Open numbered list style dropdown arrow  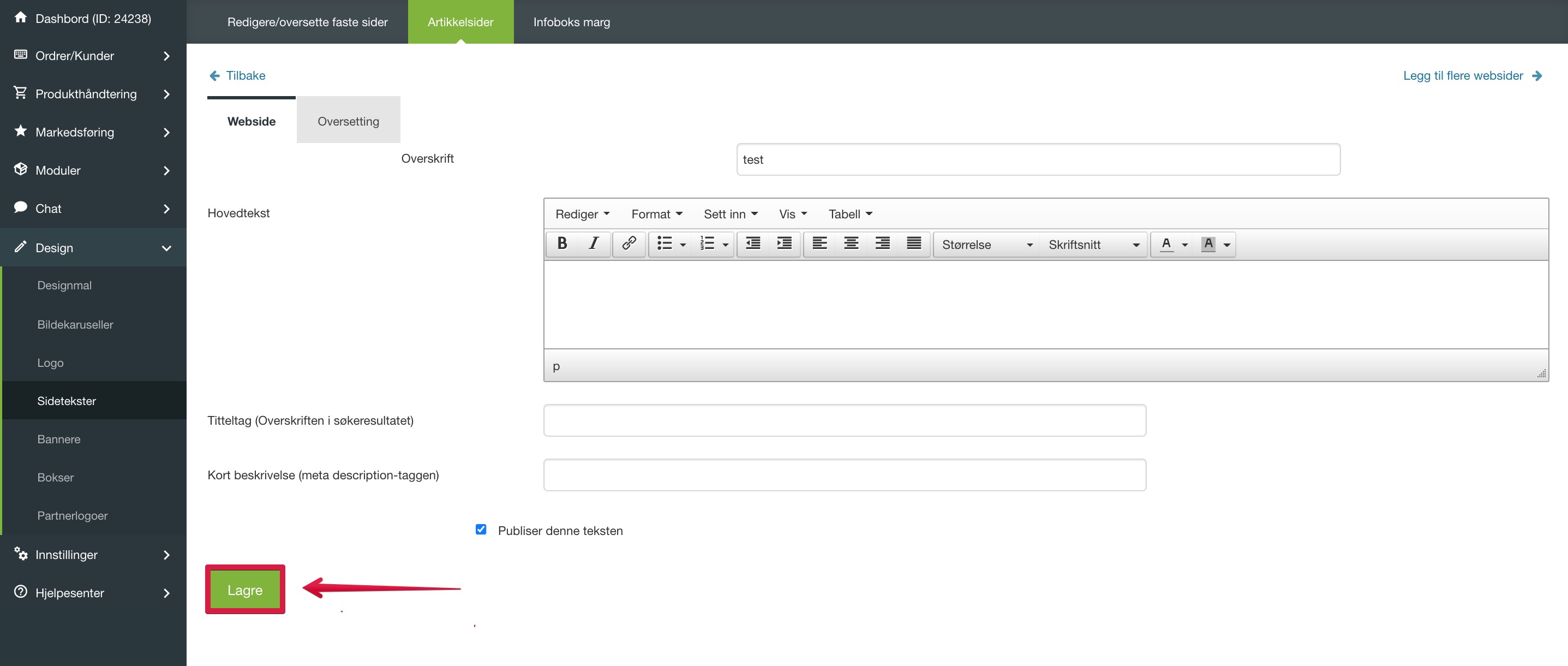click(x=726, y=245)
